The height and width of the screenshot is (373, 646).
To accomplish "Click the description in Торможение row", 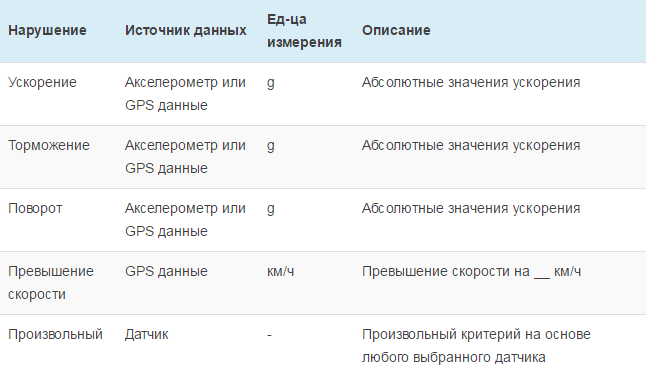I will point(471,145).
